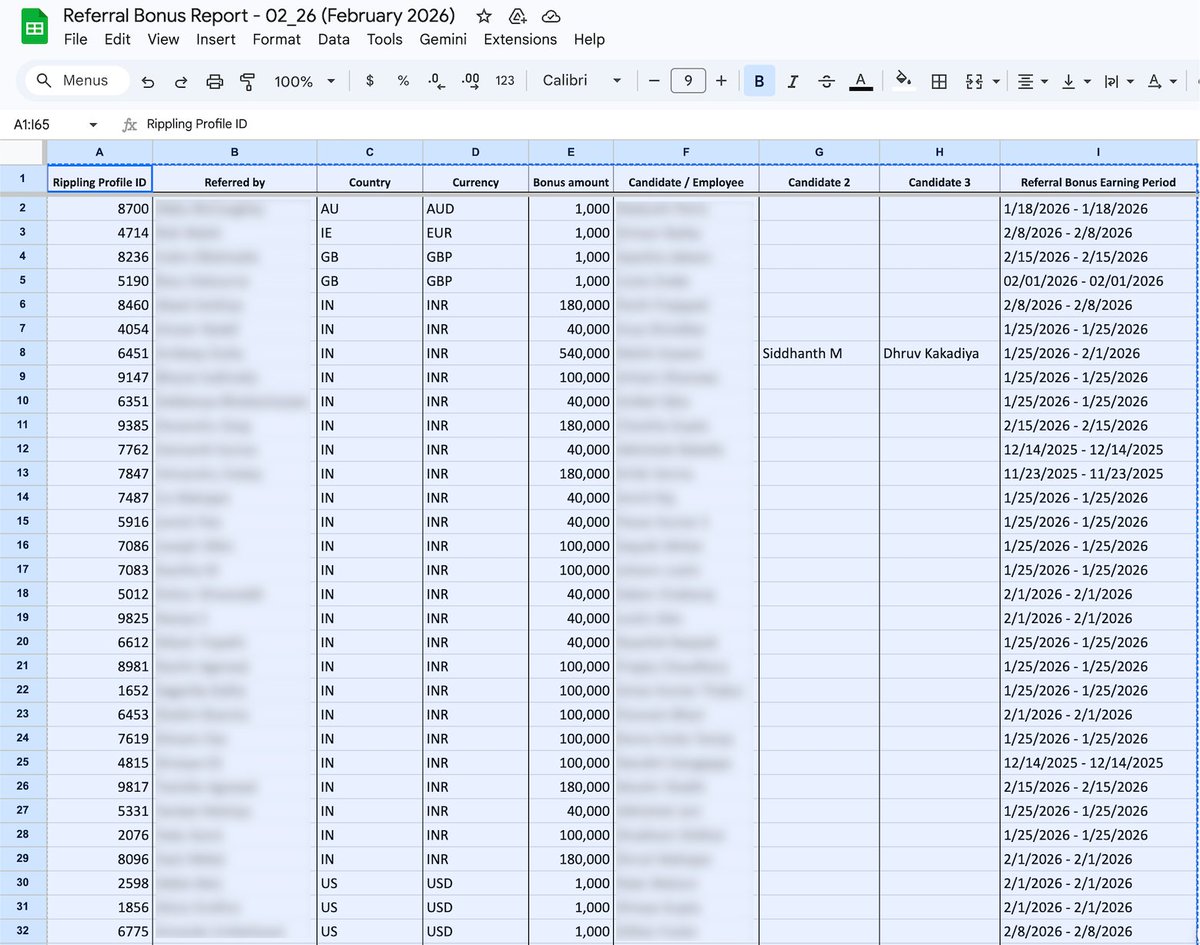Click the Referral Bonus Earning Period header
The height and width of the screenshot is (945, 1200).
1098,181
